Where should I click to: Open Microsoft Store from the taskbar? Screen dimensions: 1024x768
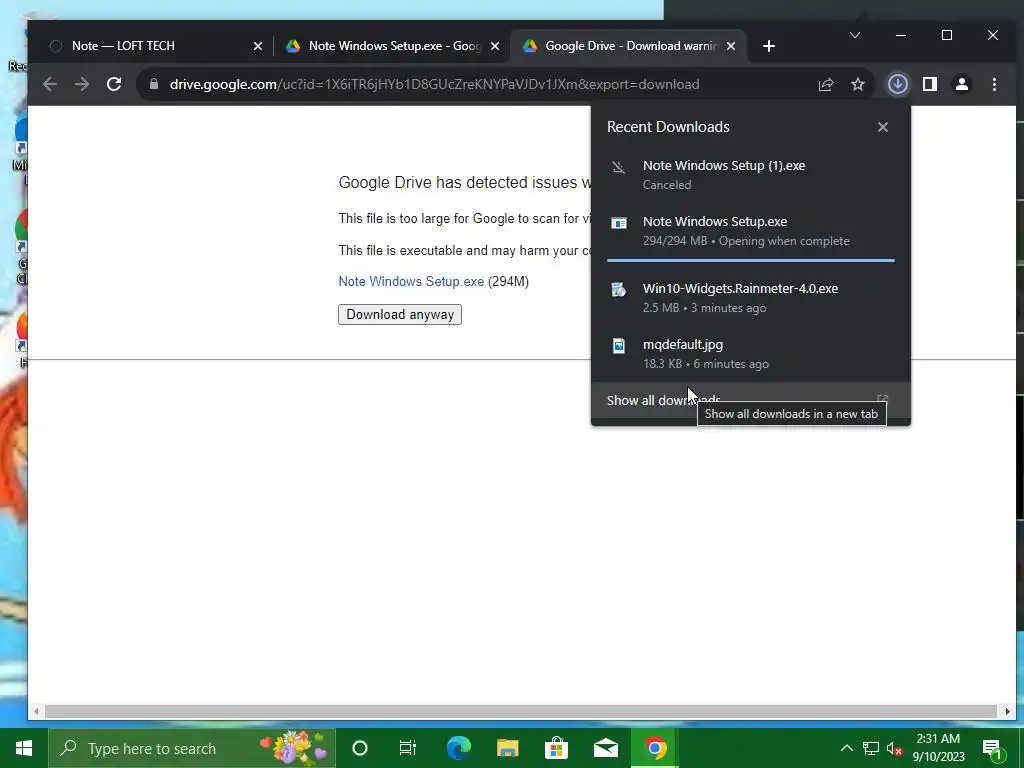pyautogui.click(x=556, y=748)
